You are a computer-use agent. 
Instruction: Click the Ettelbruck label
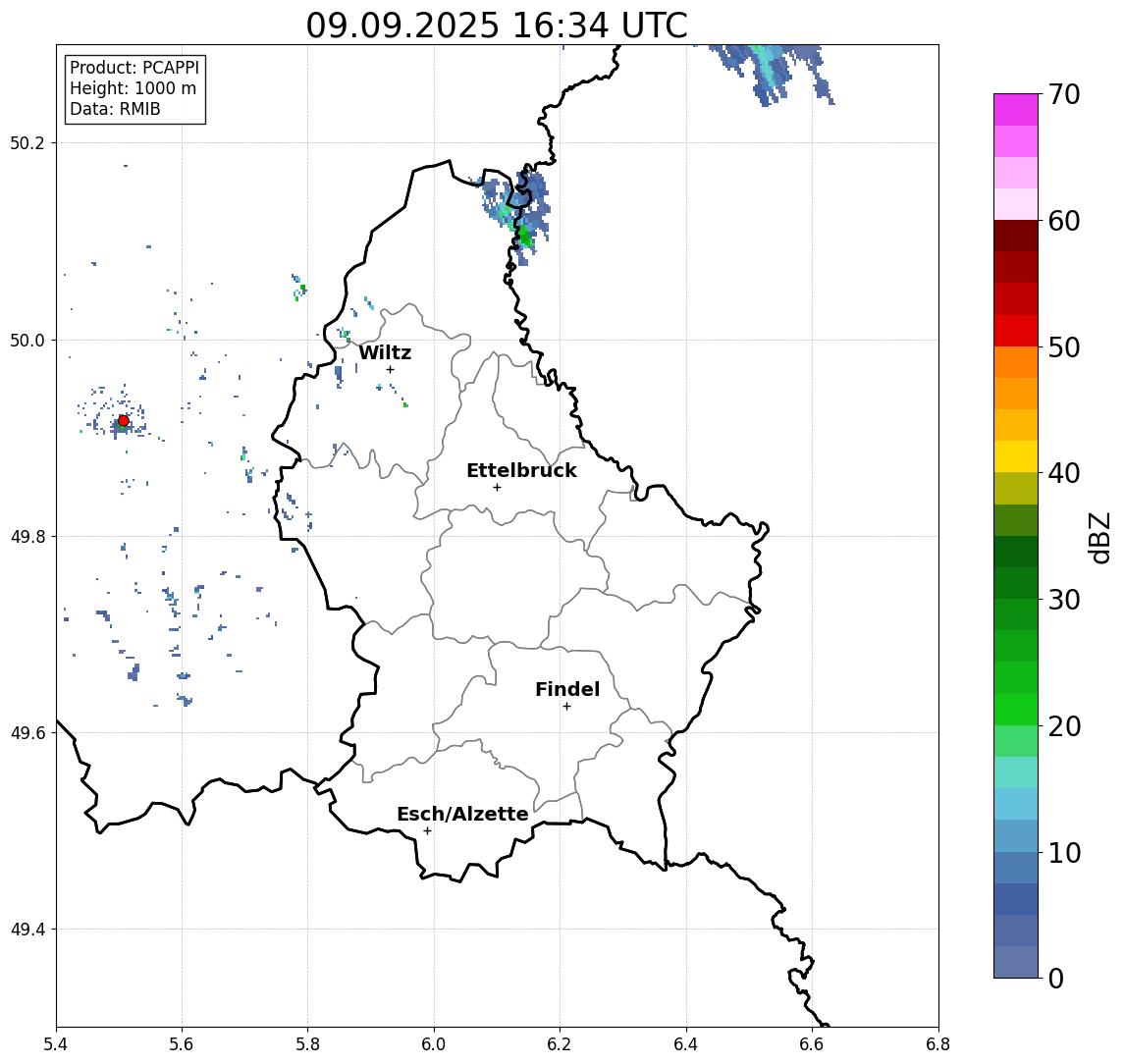521,470
